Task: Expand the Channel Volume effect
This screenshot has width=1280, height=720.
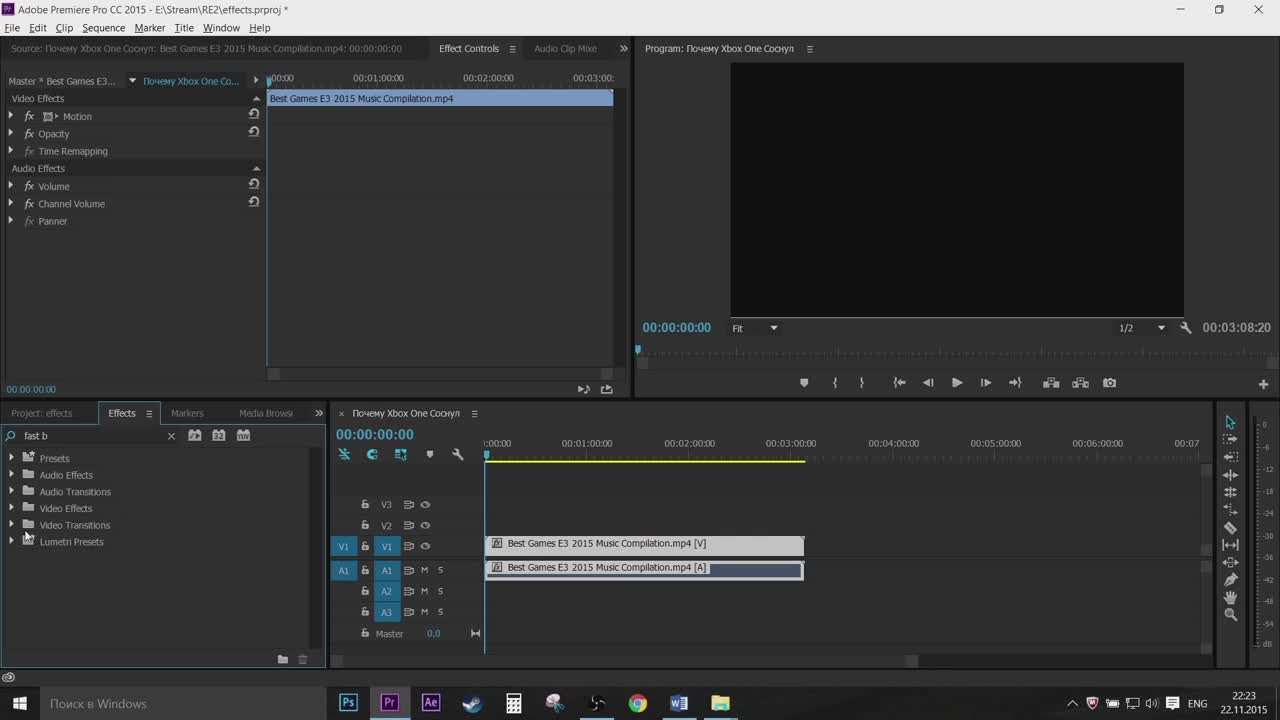Action: (11, 203)
